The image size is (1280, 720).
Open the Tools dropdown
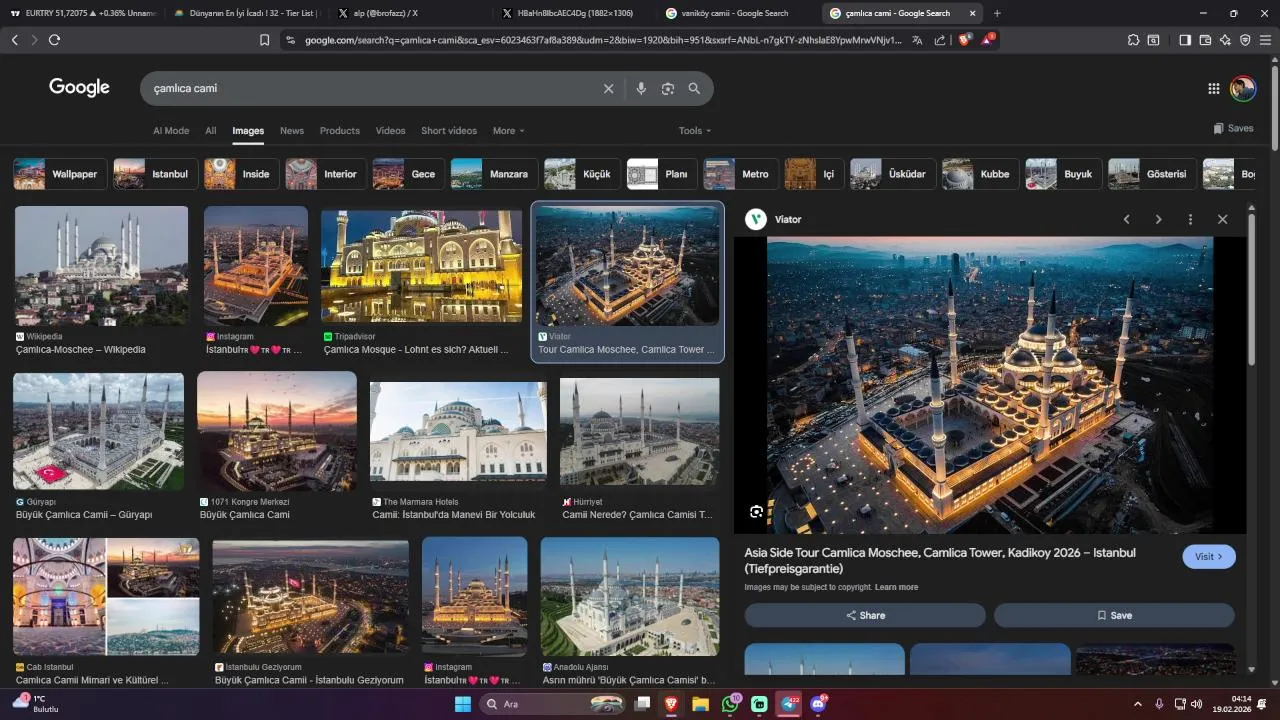pyautogui.click(x=695, y=131)
